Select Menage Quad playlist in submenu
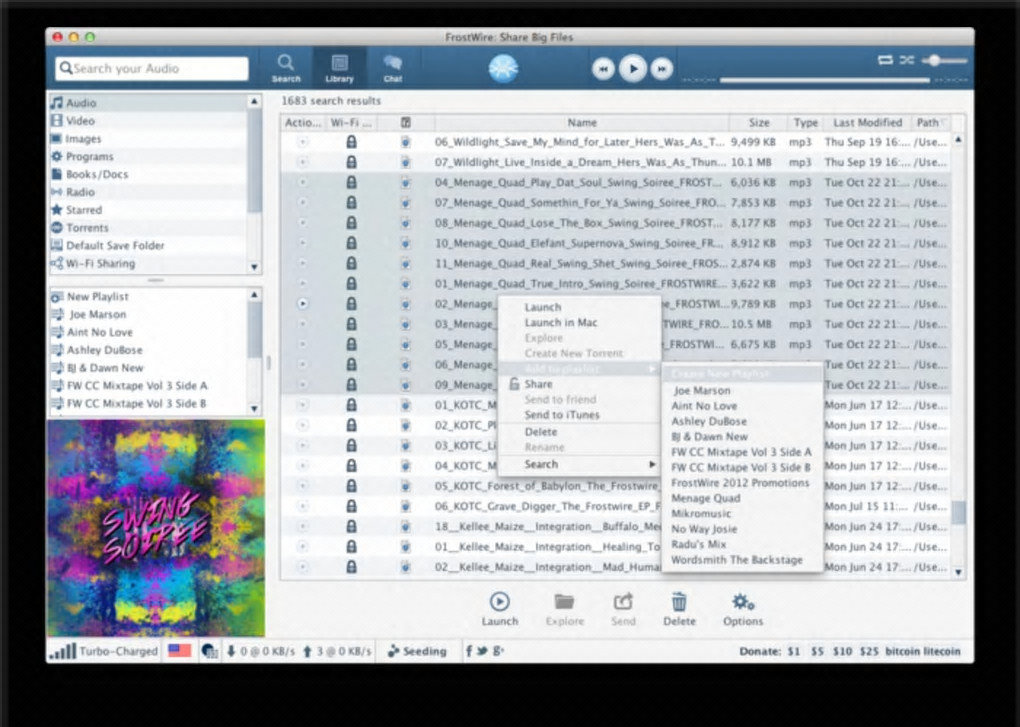 705,498
